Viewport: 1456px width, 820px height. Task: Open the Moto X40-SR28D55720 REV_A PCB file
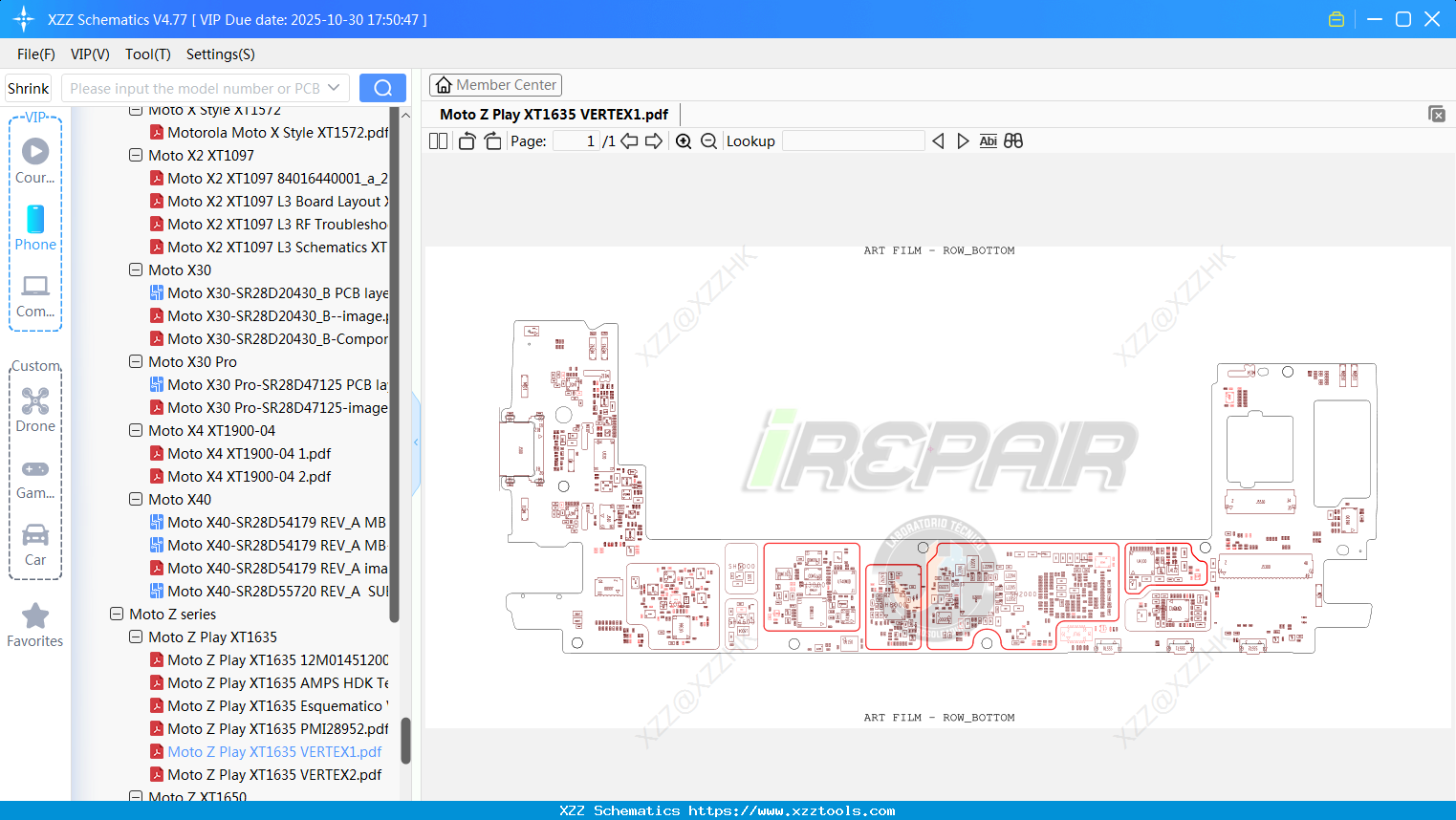coord(269,592)
